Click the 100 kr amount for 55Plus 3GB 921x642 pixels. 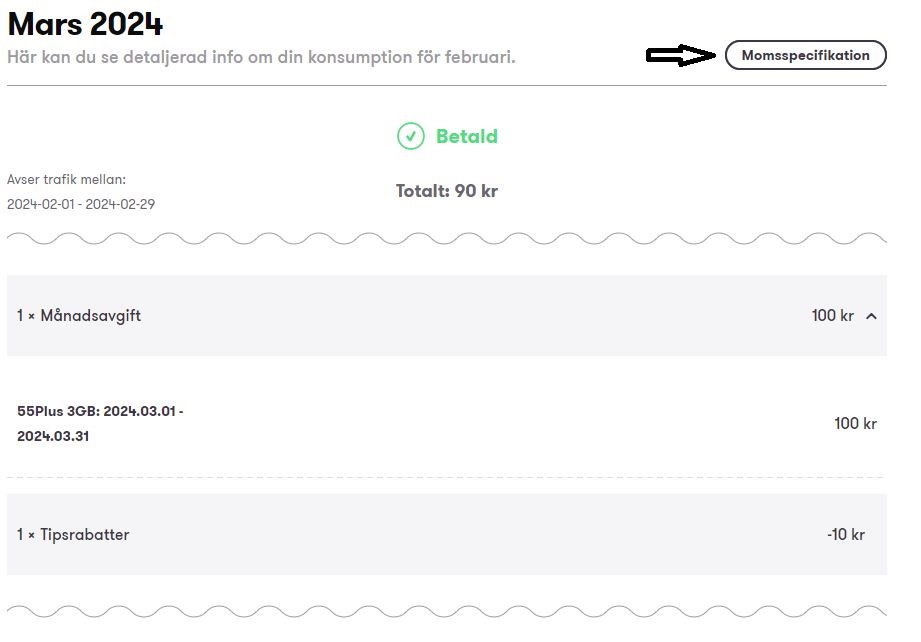pos(855,423)
